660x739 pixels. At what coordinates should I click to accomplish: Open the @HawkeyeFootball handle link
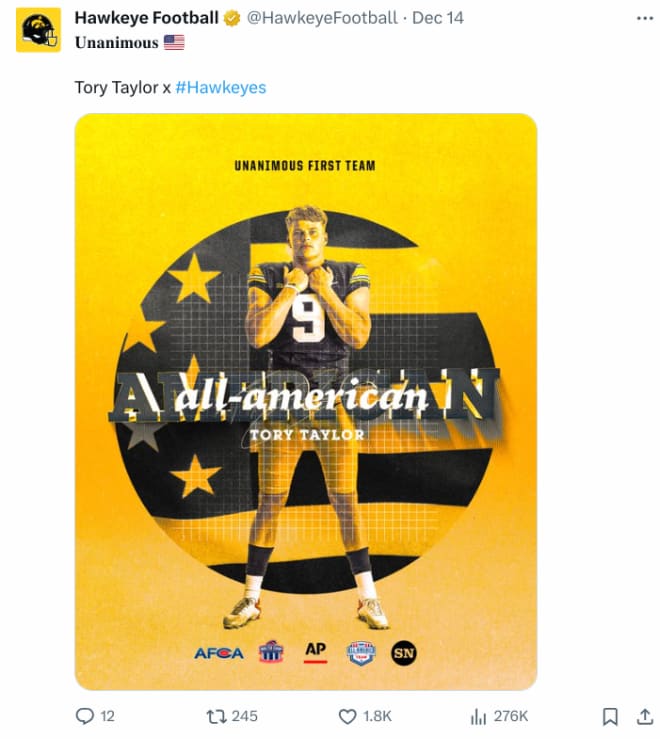pos(322,18)
